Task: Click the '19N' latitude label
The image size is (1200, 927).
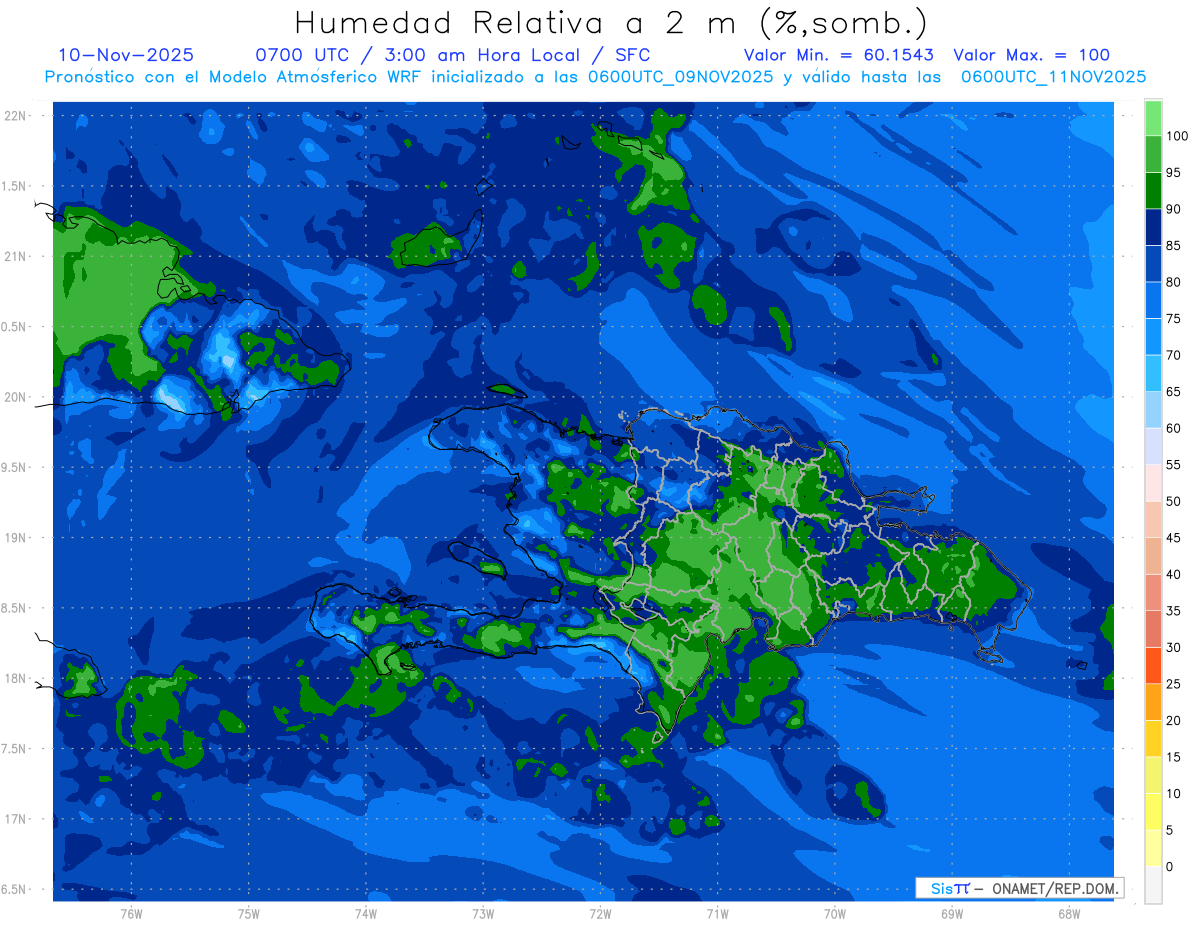Action: pyautogui.click(x=16, y=538)
